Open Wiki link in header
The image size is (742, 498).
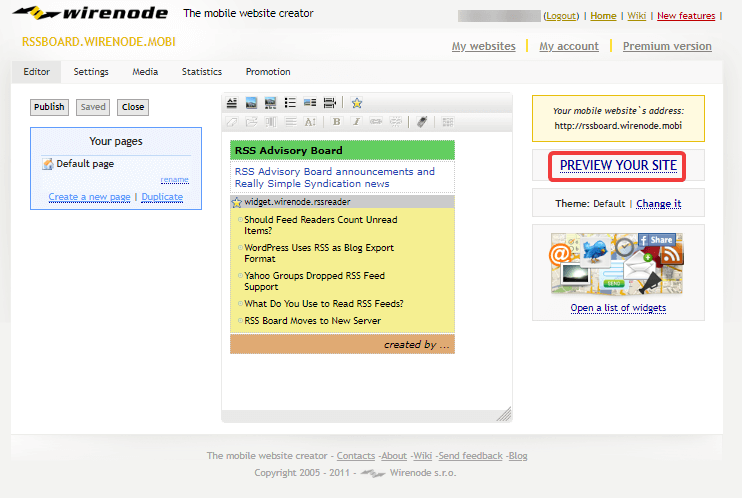coord(636,16)
